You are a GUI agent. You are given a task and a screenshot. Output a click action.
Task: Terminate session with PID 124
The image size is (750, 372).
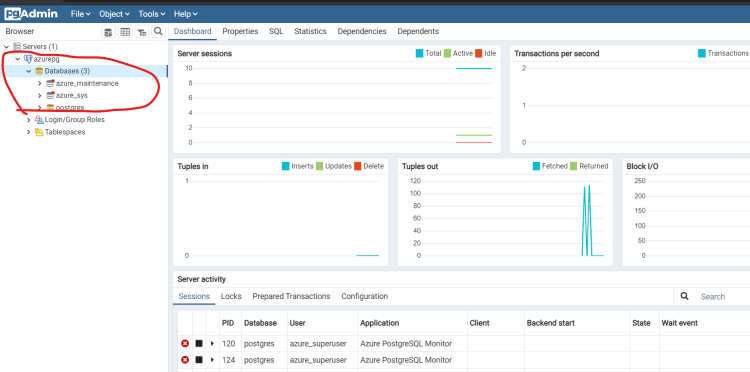tap(185, 360)
